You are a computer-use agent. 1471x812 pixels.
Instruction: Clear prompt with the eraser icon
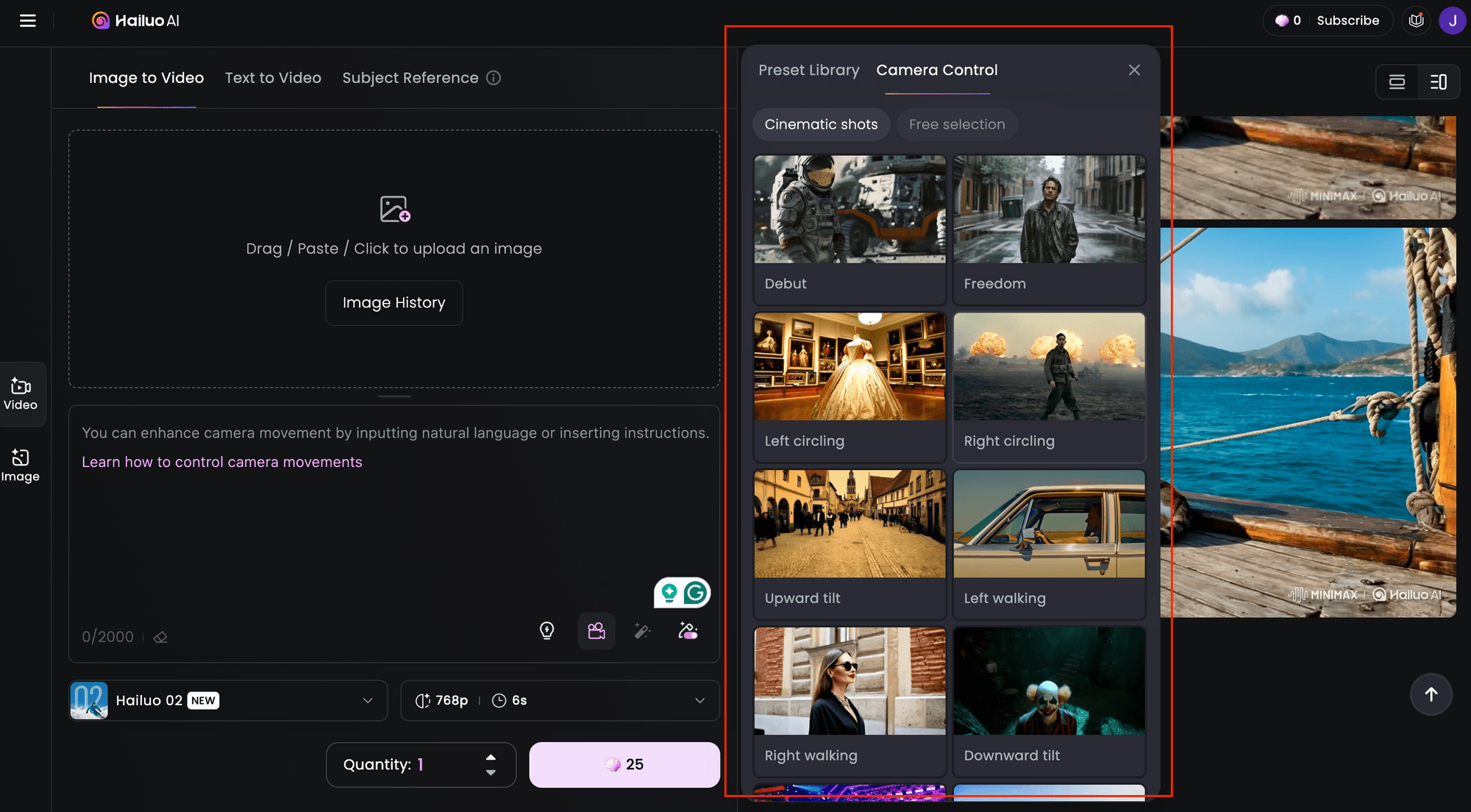click(160, 637)
